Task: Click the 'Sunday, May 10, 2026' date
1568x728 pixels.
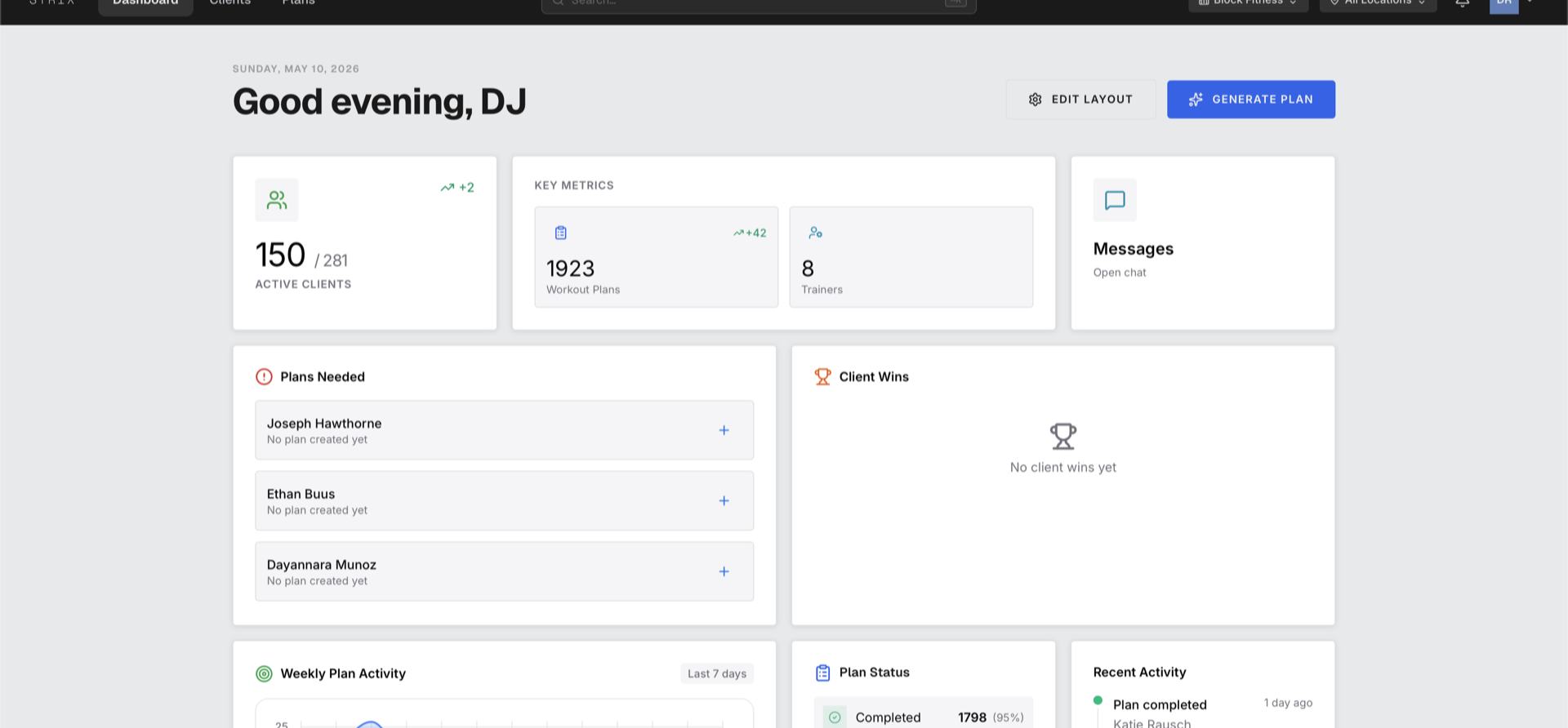Action: [296, 69]
